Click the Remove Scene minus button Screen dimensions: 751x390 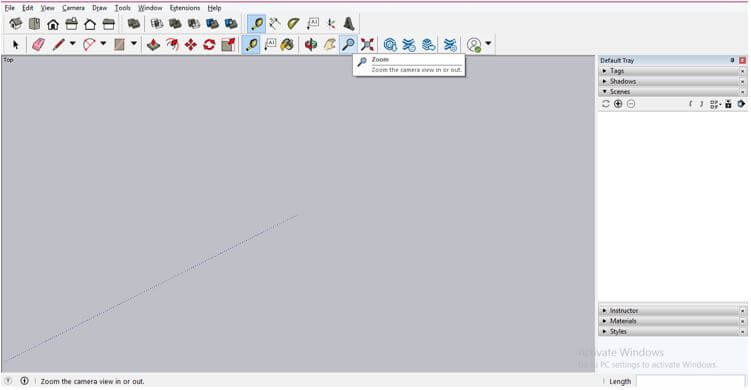(x=631, y=104)
